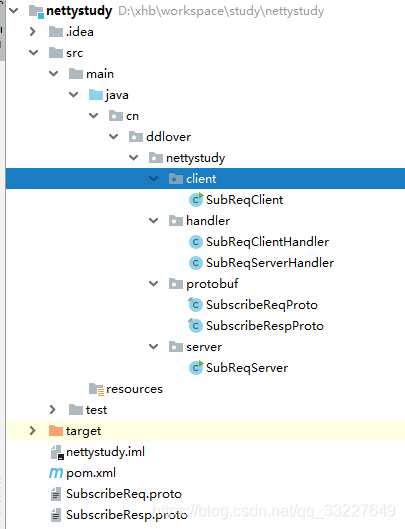Select the SubscribeRespProto class
This screenshot has width=405, height=529.
[x=265, y=326]
